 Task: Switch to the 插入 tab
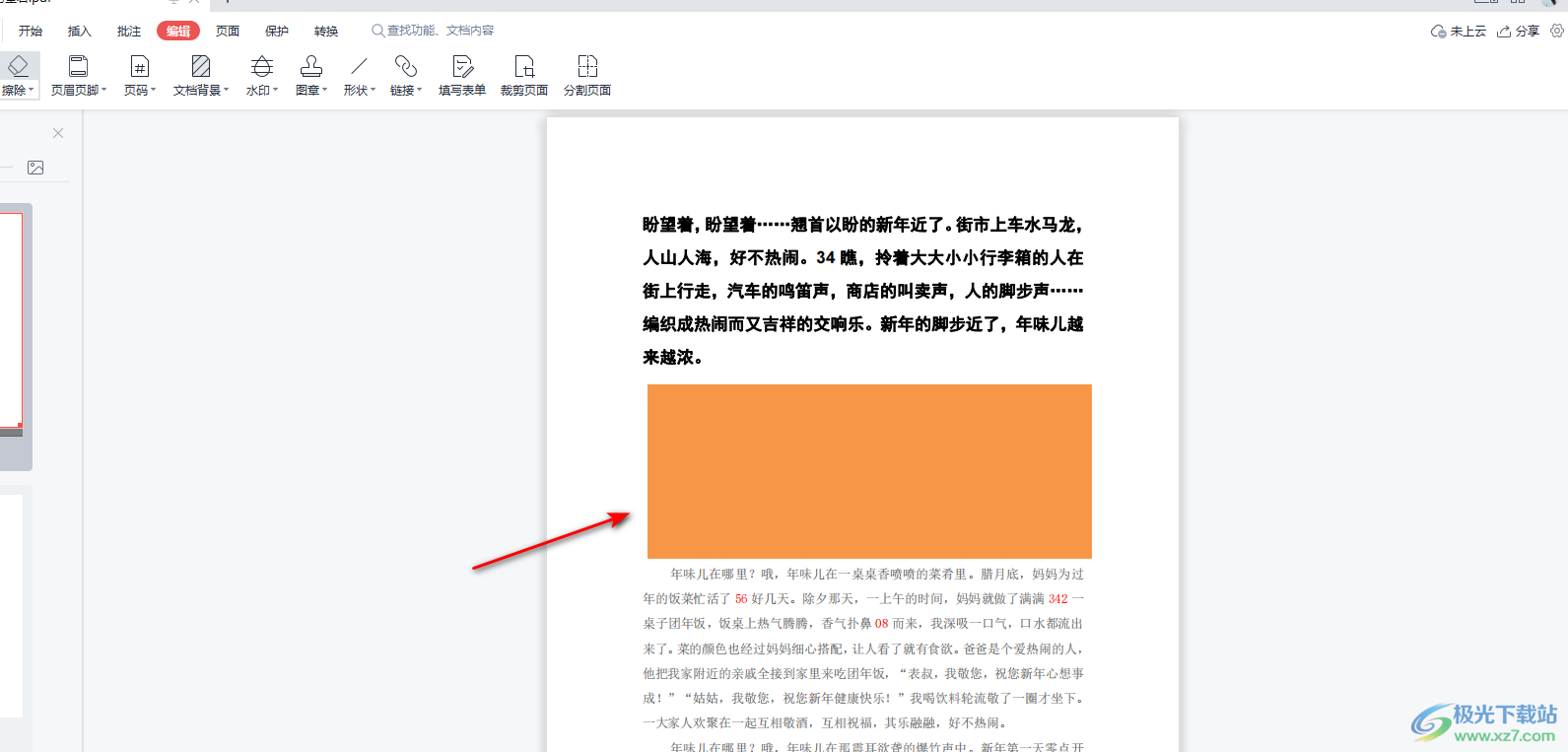pos(80,32)
